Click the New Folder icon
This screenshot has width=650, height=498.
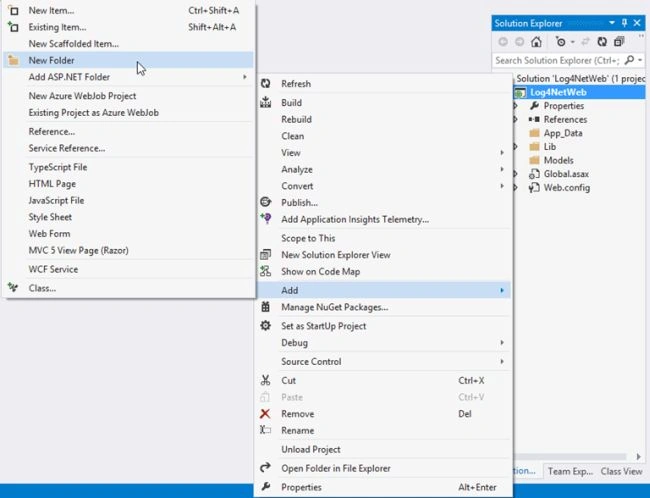[13, 61]
